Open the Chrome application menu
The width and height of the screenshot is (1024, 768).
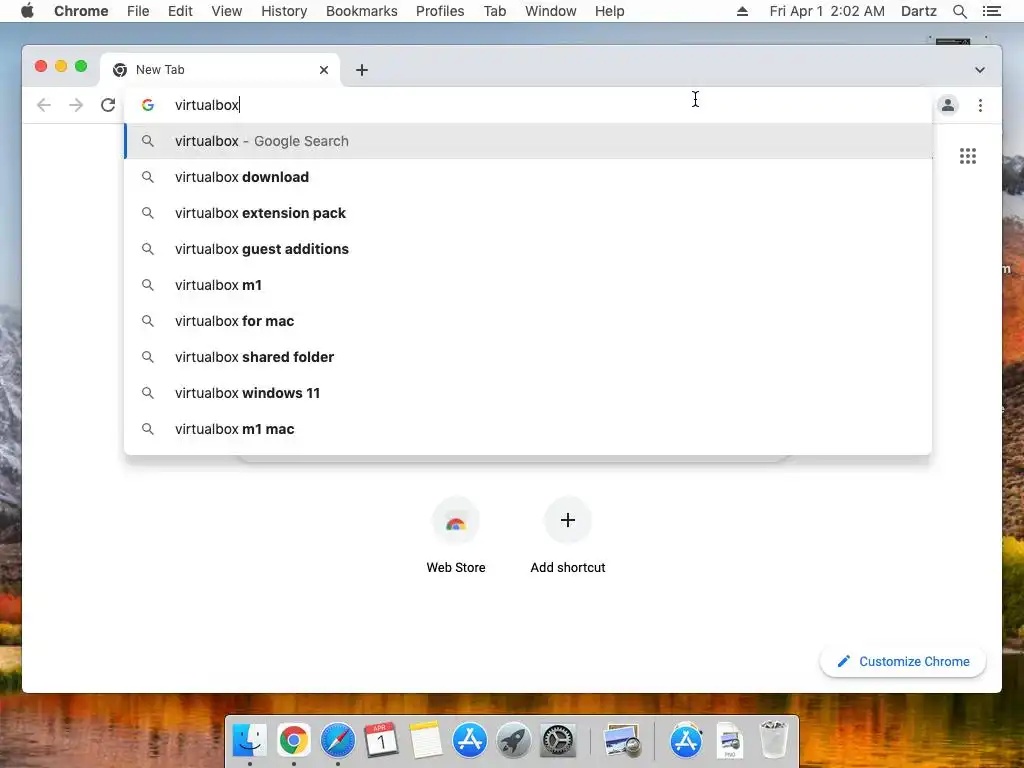[x=81, y=11]
